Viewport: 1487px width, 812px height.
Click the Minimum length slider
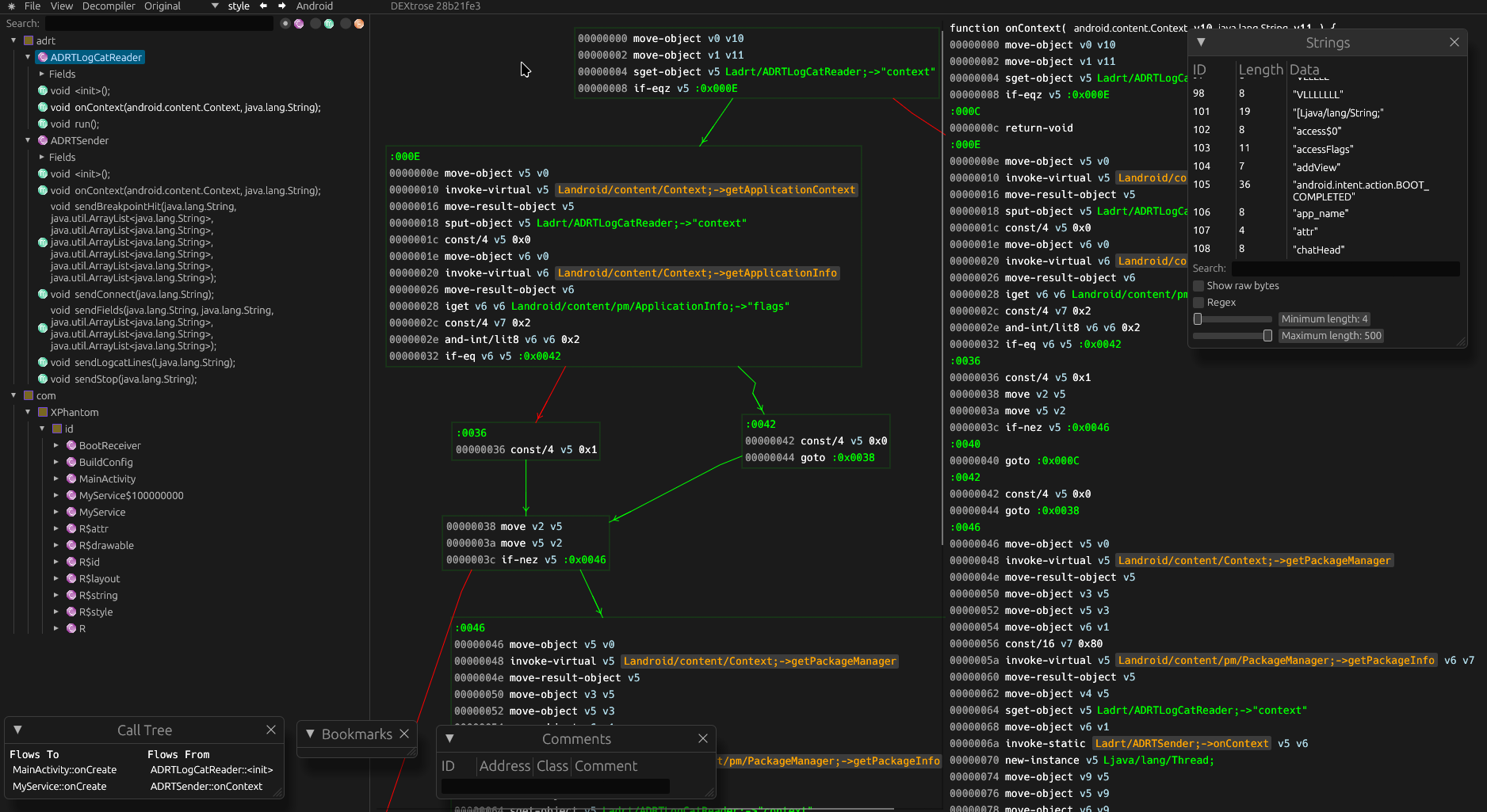pyautogui.click(x=1233, y=319)
